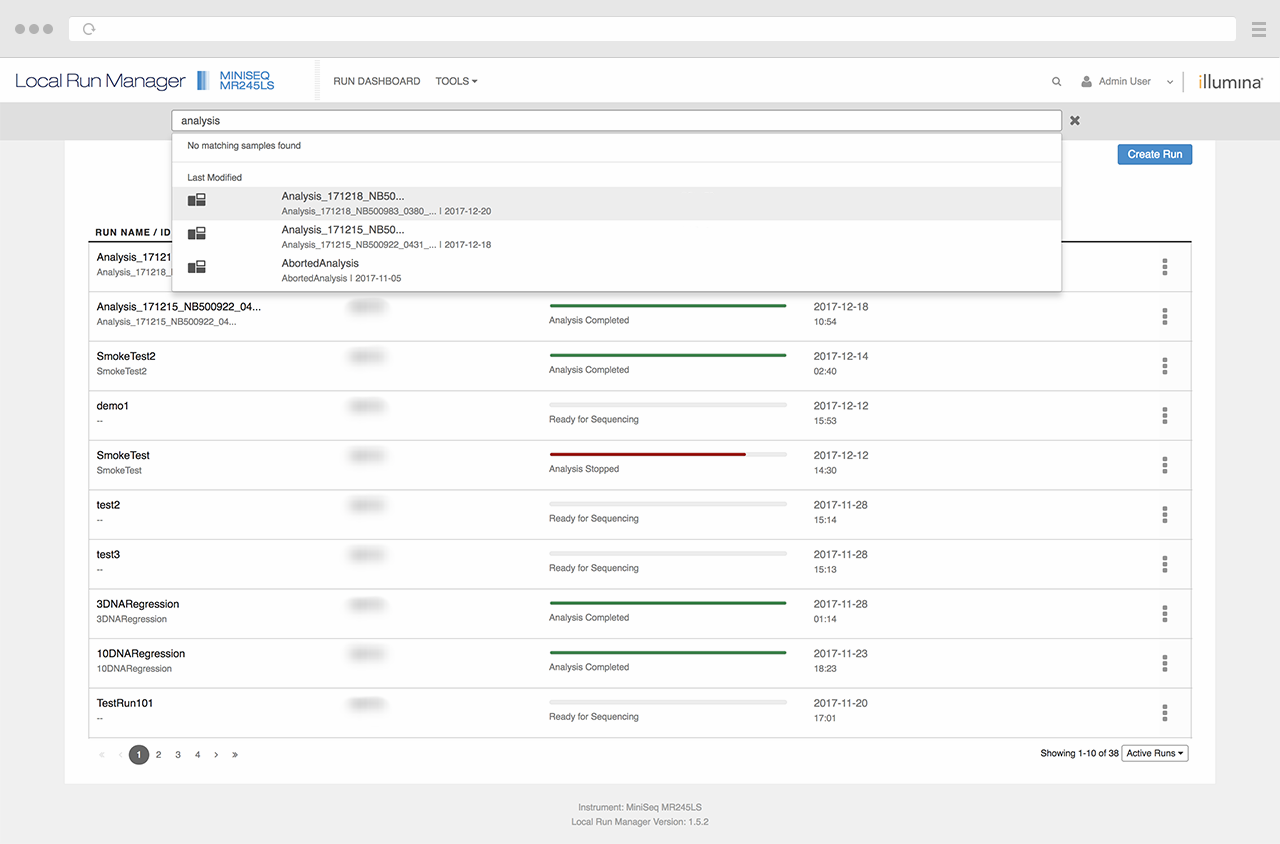
Task: Open the more options menu for Analysis_171215_NB500922 row
Action: point(1165,316)
